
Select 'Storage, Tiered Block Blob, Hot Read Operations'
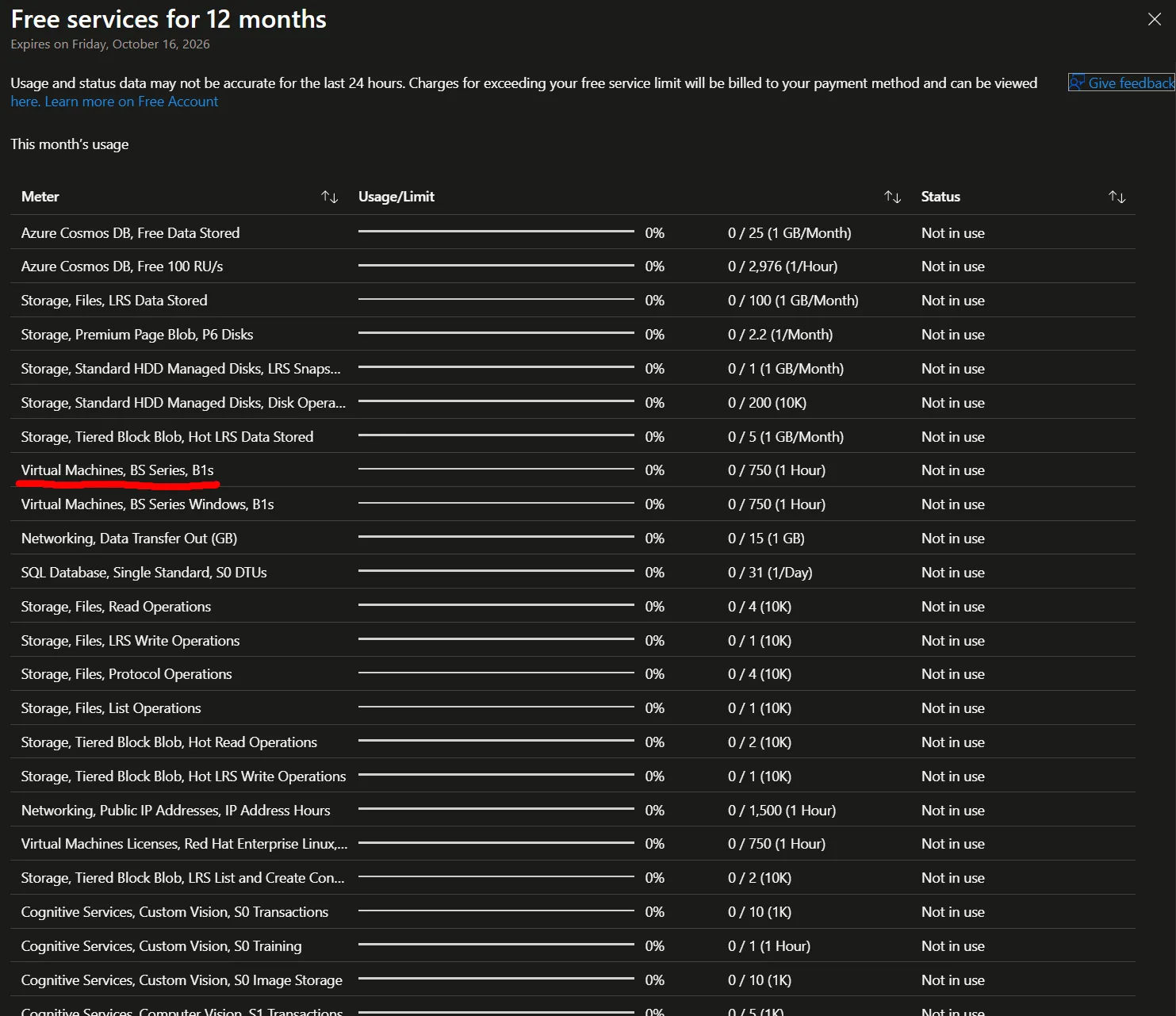169,742
